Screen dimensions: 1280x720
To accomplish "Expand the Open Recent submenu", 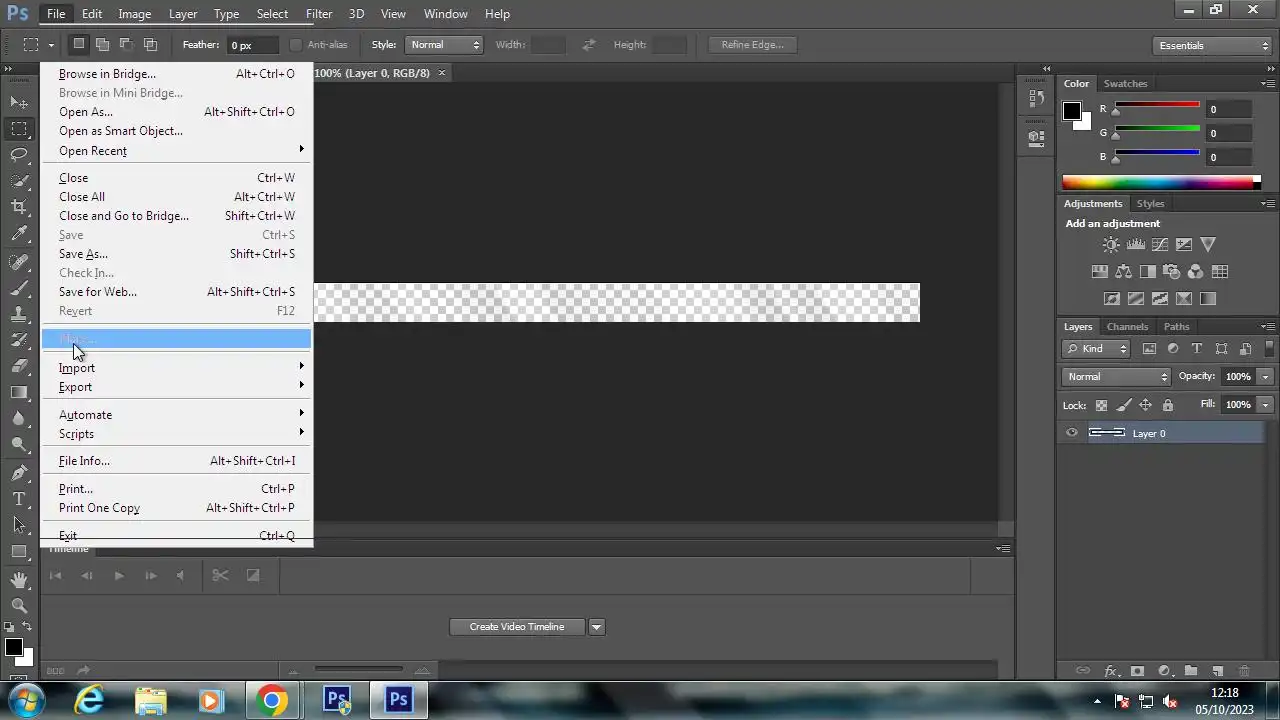I will tap(177, 150).
